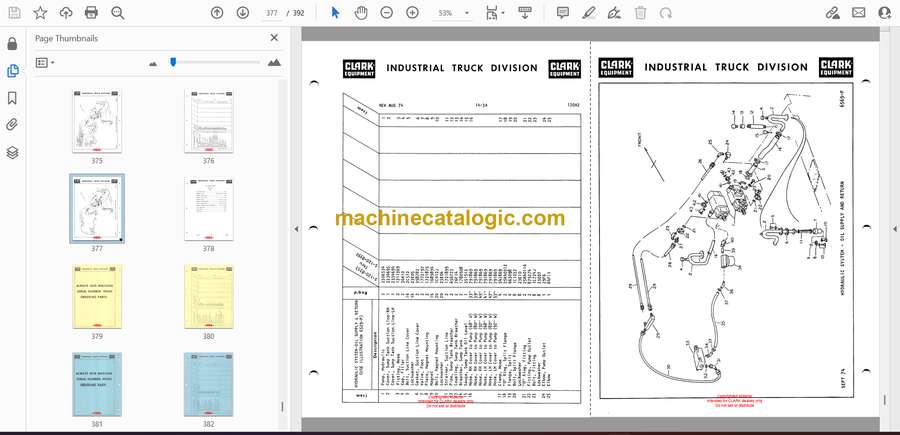
Task: Select blue page 382 thumbnail
Action: tap(208, 384)
